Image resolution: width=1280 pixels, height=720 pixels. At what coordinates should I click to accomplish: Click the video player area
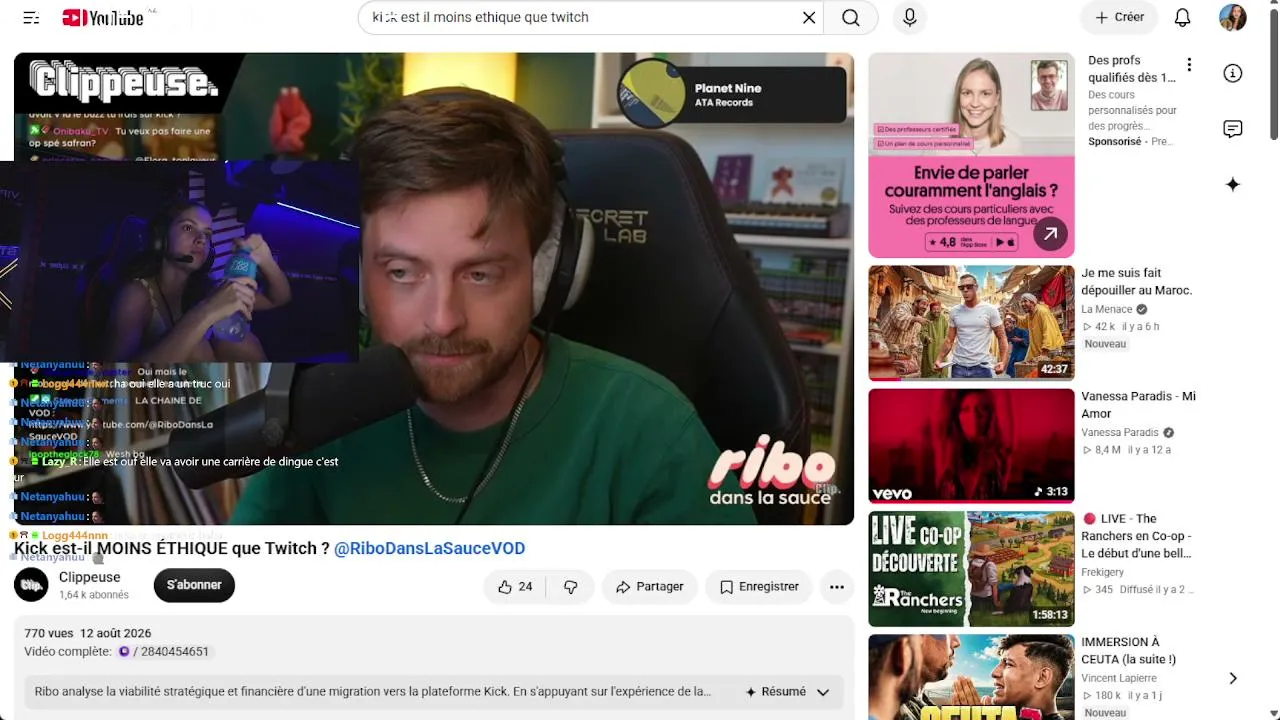pyautogui.click(x=434, y=288)
